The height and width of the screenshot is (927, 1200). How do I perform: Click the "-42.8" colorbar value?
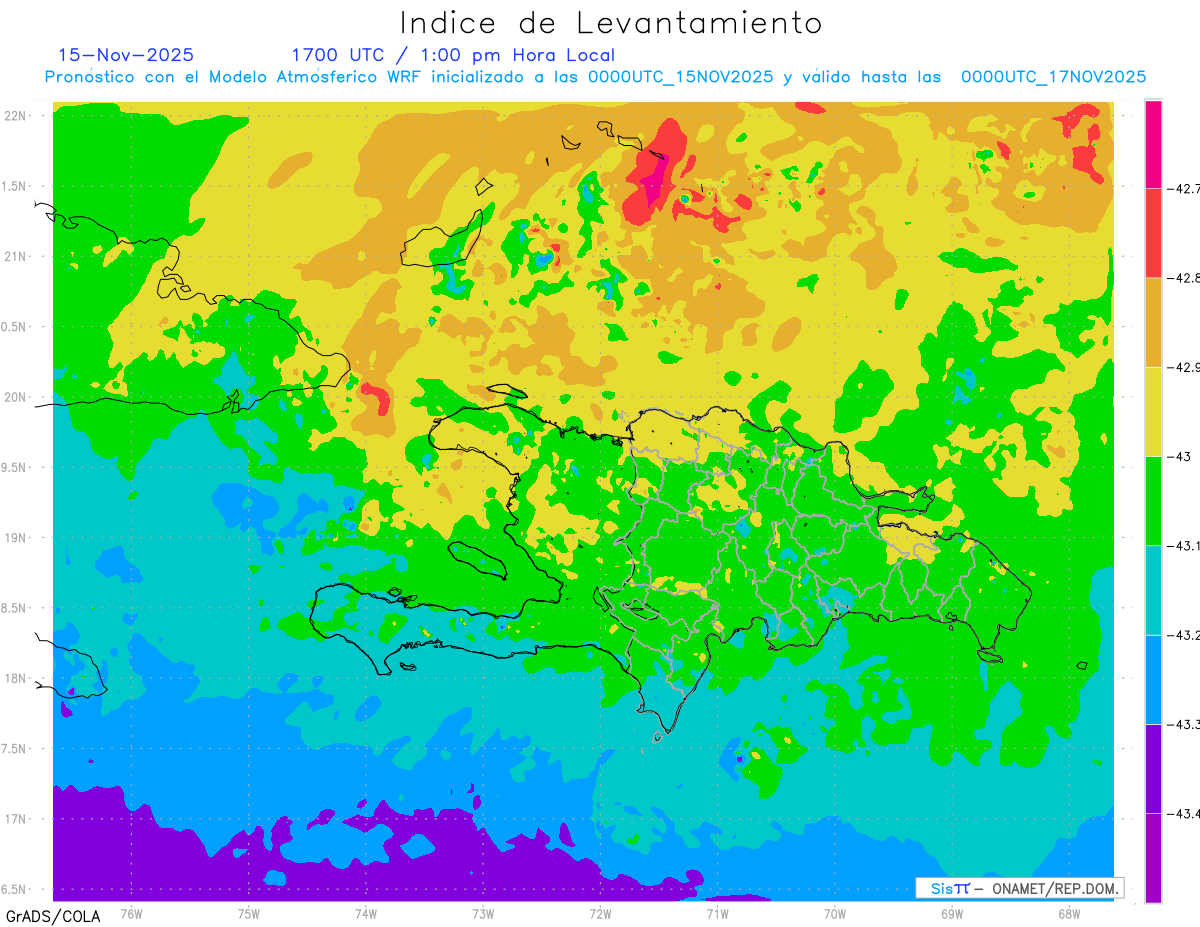pyautogui.click(x=1183, y=278)
